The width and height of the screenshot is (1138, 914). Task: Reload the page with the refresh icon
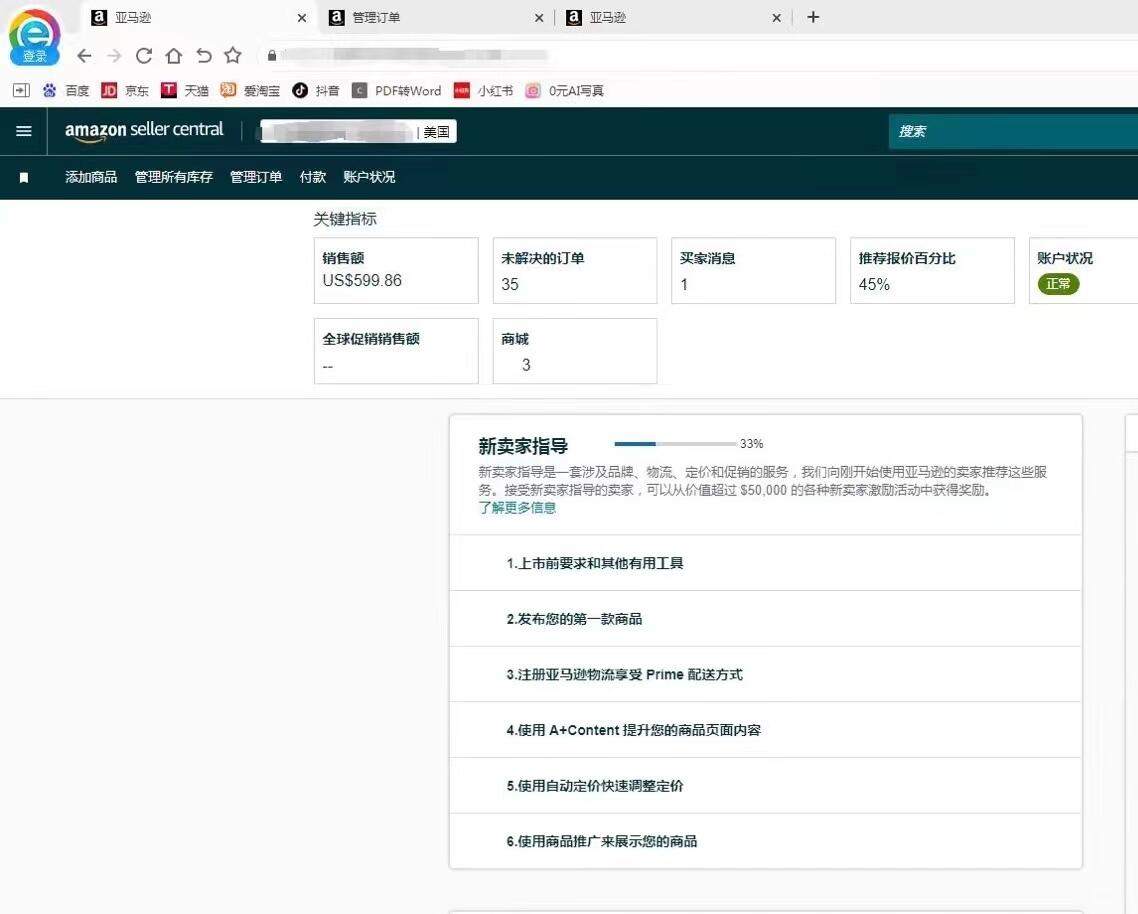coord(144,56)
